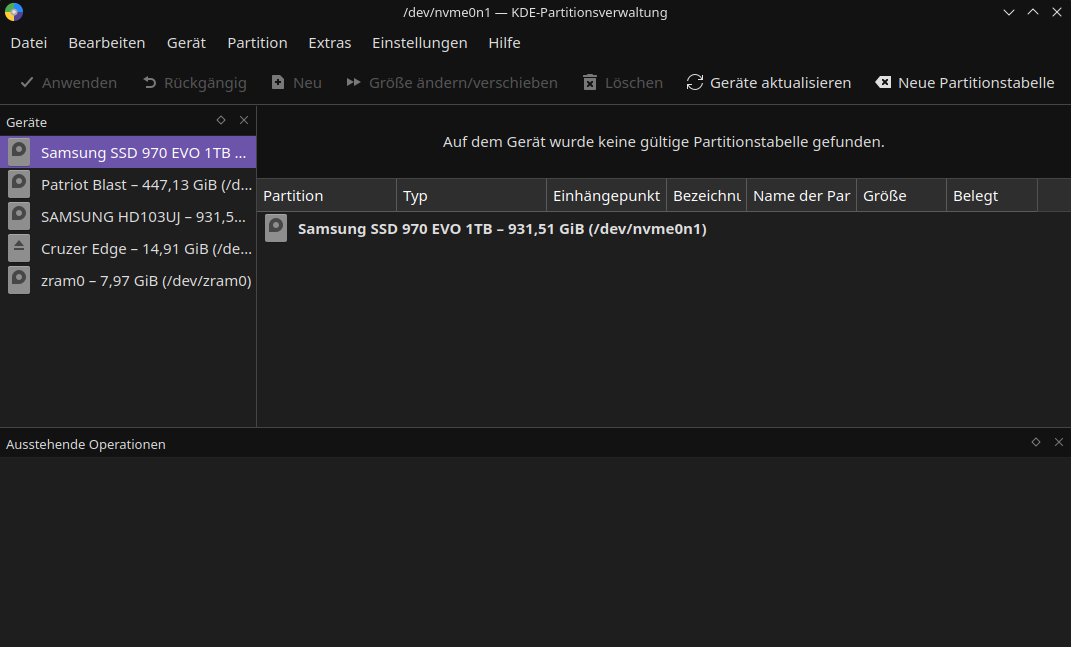Float the Geräte panel with diamond icon
Viewport: 1071px width, 647px height.
coord(221,120)
